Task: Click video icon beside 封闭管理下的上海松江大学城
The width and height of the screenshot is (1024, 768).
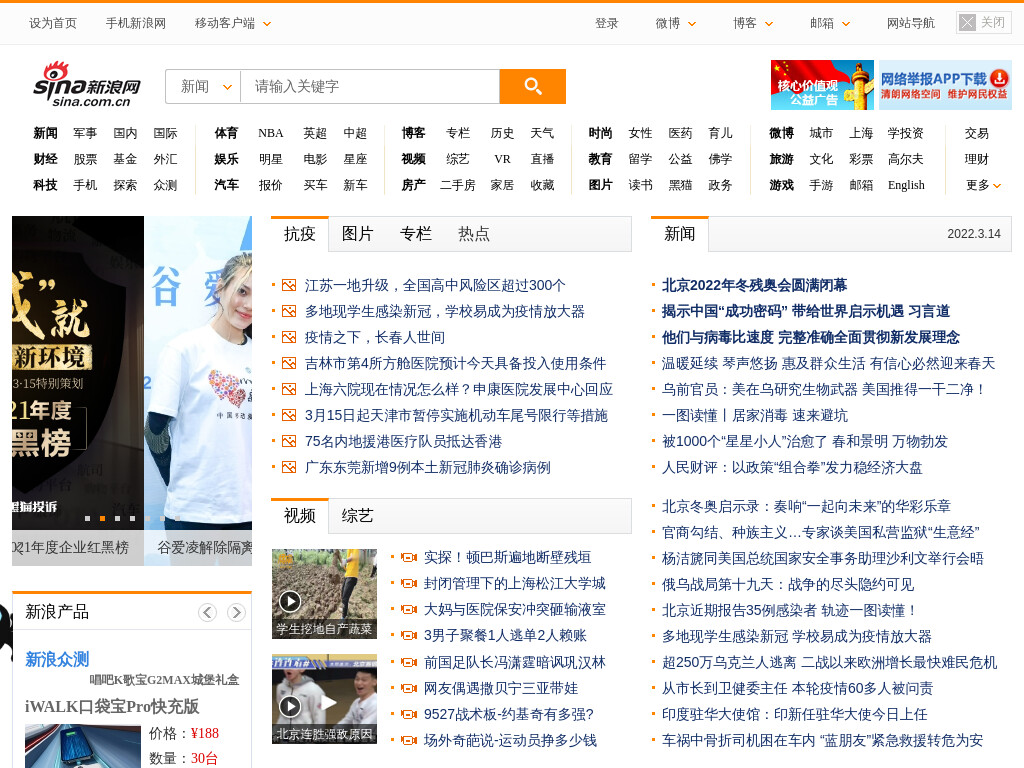Action: [x=409, y=584]
